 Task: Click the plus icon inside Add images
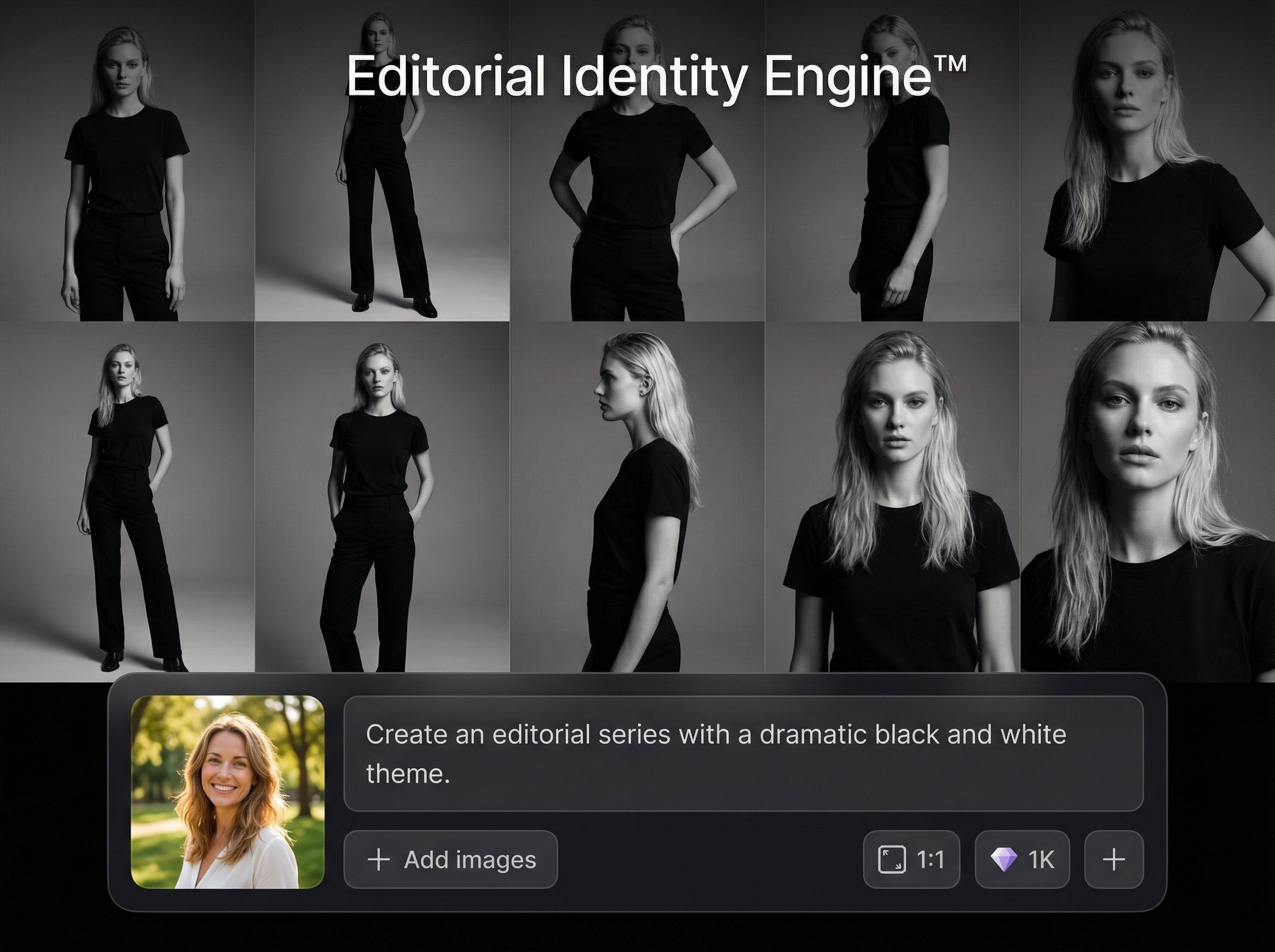coord(379,859)
